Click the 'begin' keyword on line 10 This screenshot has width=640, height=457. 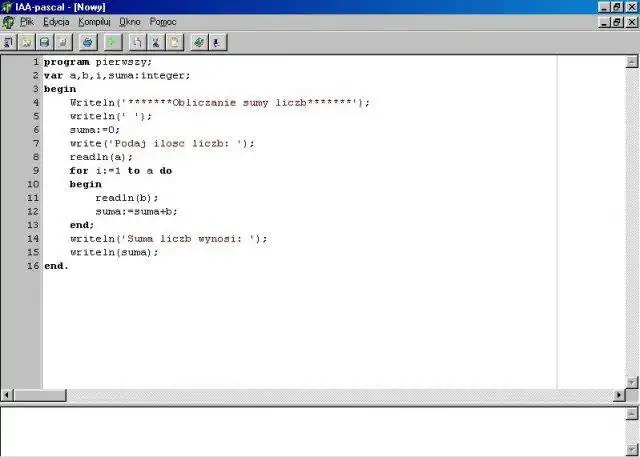tap(86, 184)
